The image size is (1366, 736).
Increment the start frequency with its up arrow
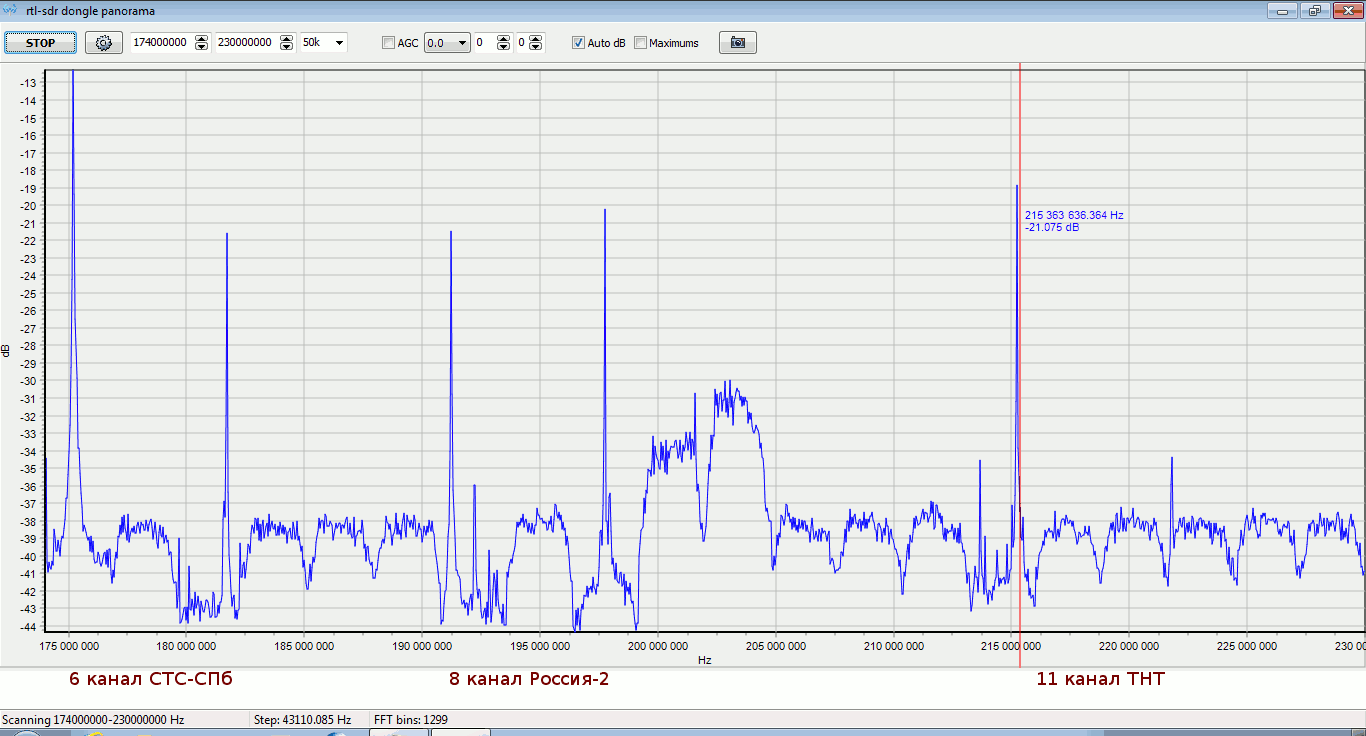click(x=202, y=39)
